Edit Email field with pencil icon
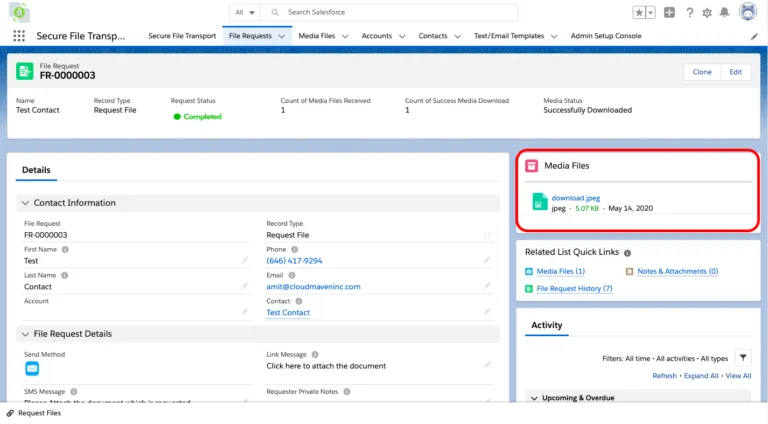Viewport: 768px width, 424px height. (x=487, y=285)
